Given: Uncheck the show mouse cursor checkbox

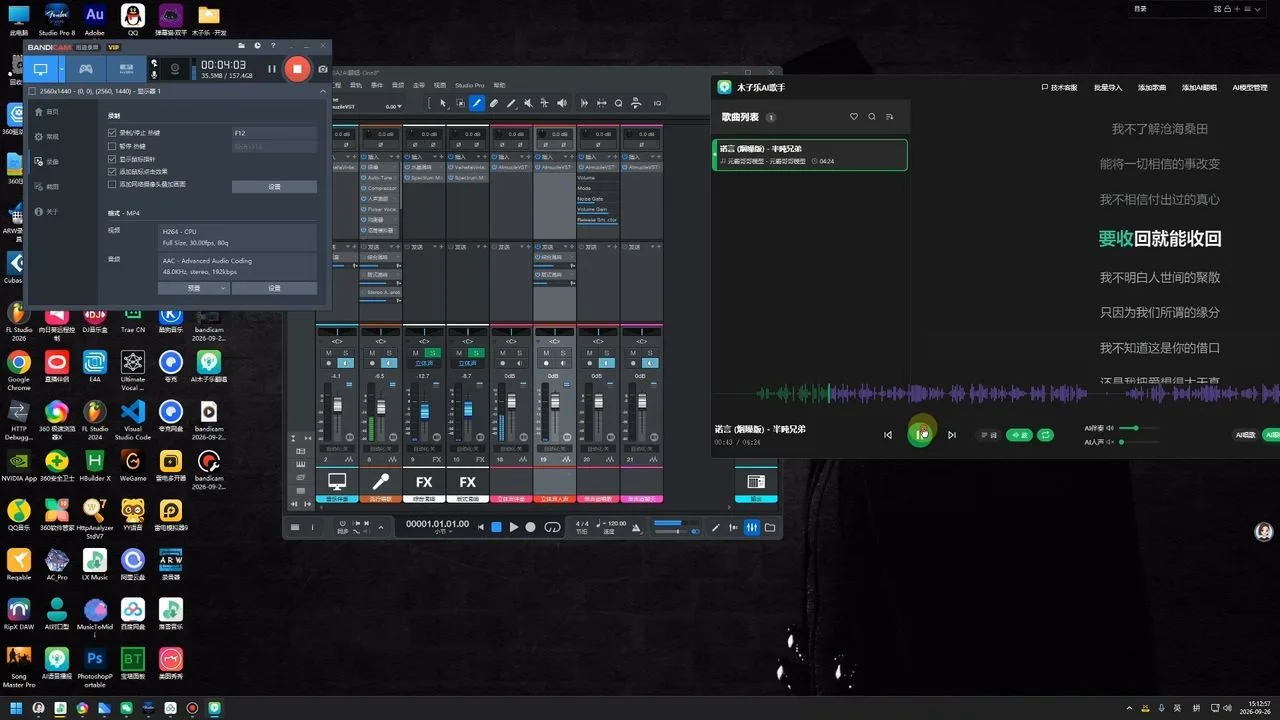Looking at the screenshot, I should coord(112,159).
